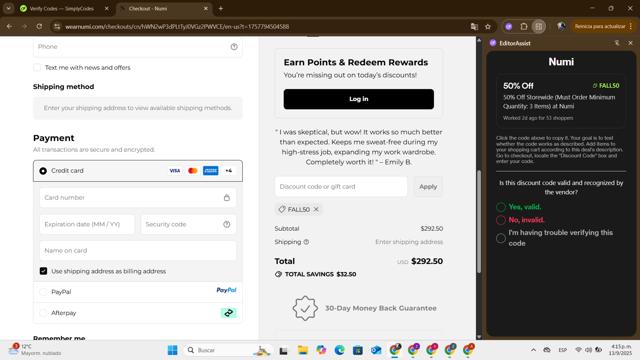Click the Phone field help icon
This screenshot has width=640, height=360.
click(x=234, y=47)
